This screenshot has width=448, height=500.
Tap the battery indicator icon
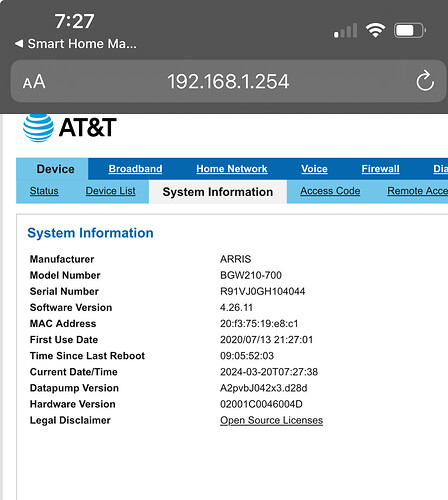(410, 31)
